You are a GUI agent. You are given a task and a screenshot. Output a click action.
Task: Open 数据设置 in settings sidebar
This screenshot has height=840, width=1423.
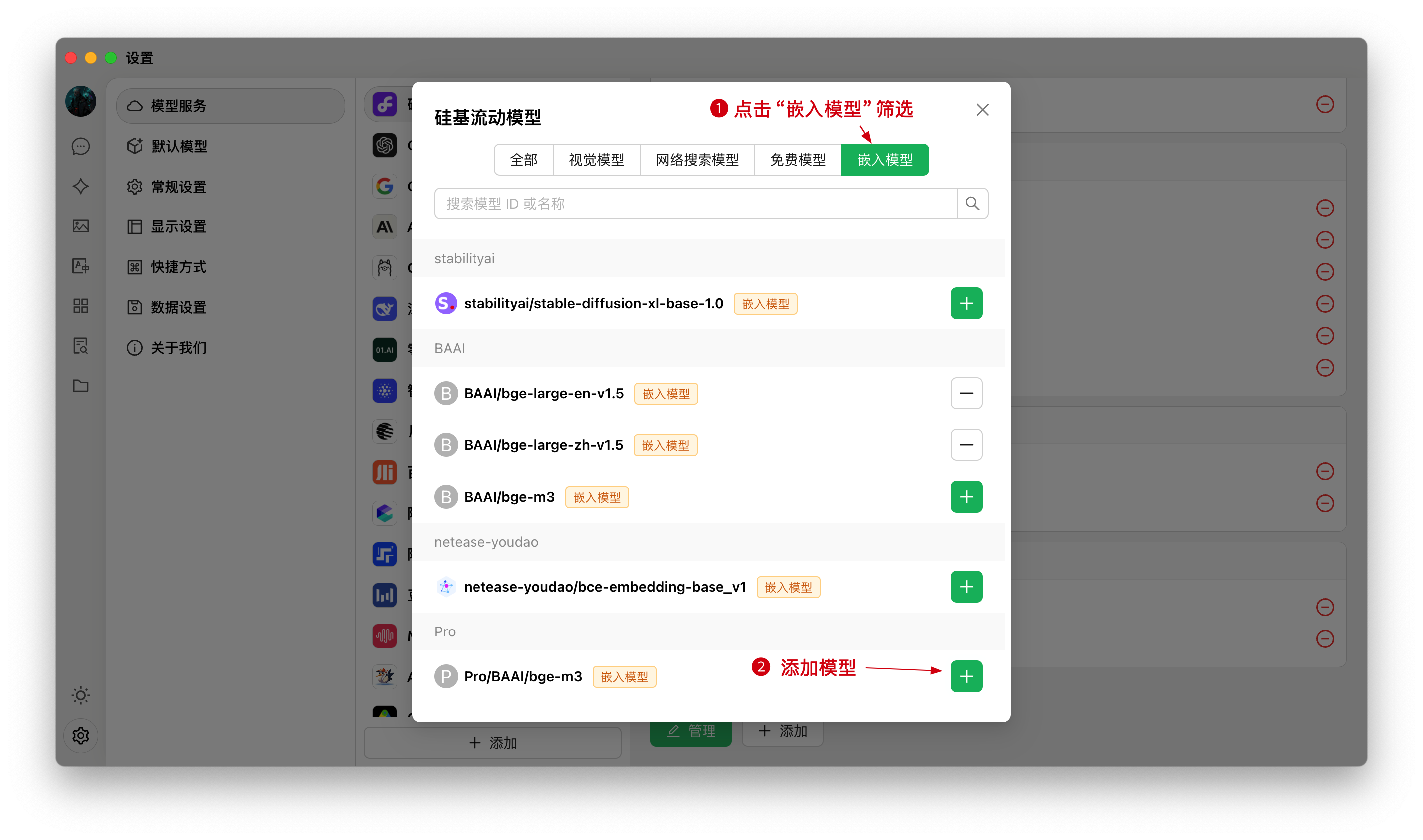[178, 307]
